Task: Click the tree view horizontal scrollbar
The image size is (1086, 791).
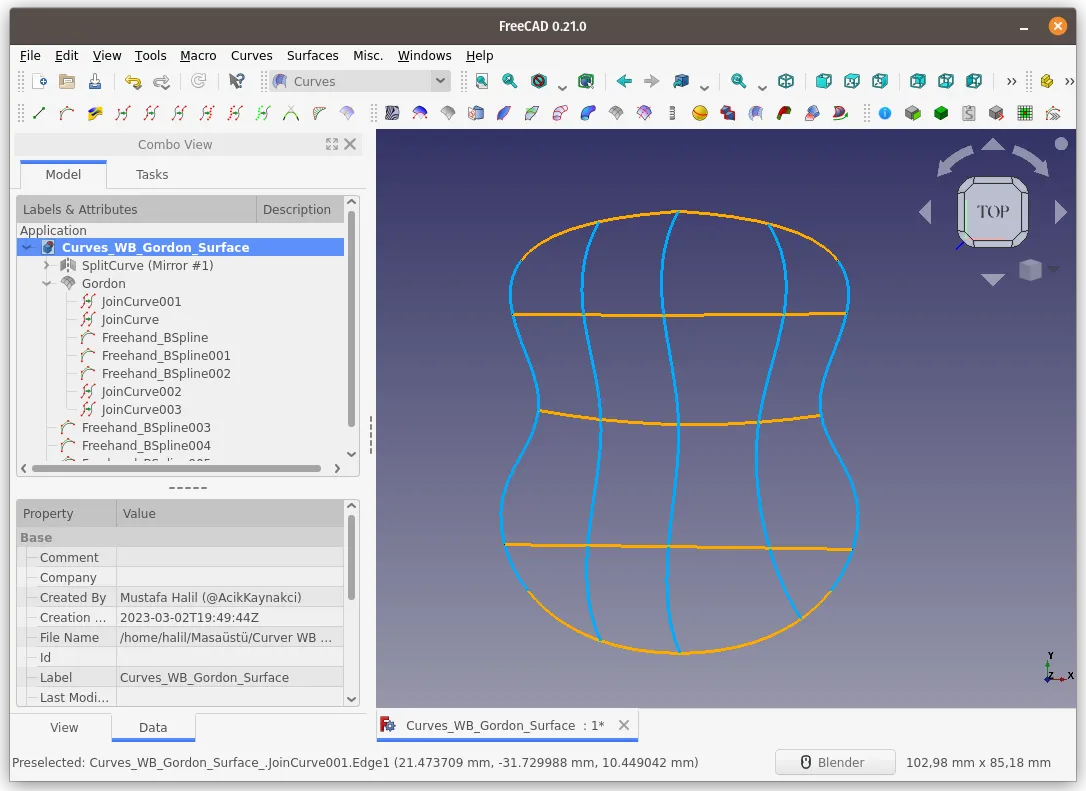Action: [176, 468]
